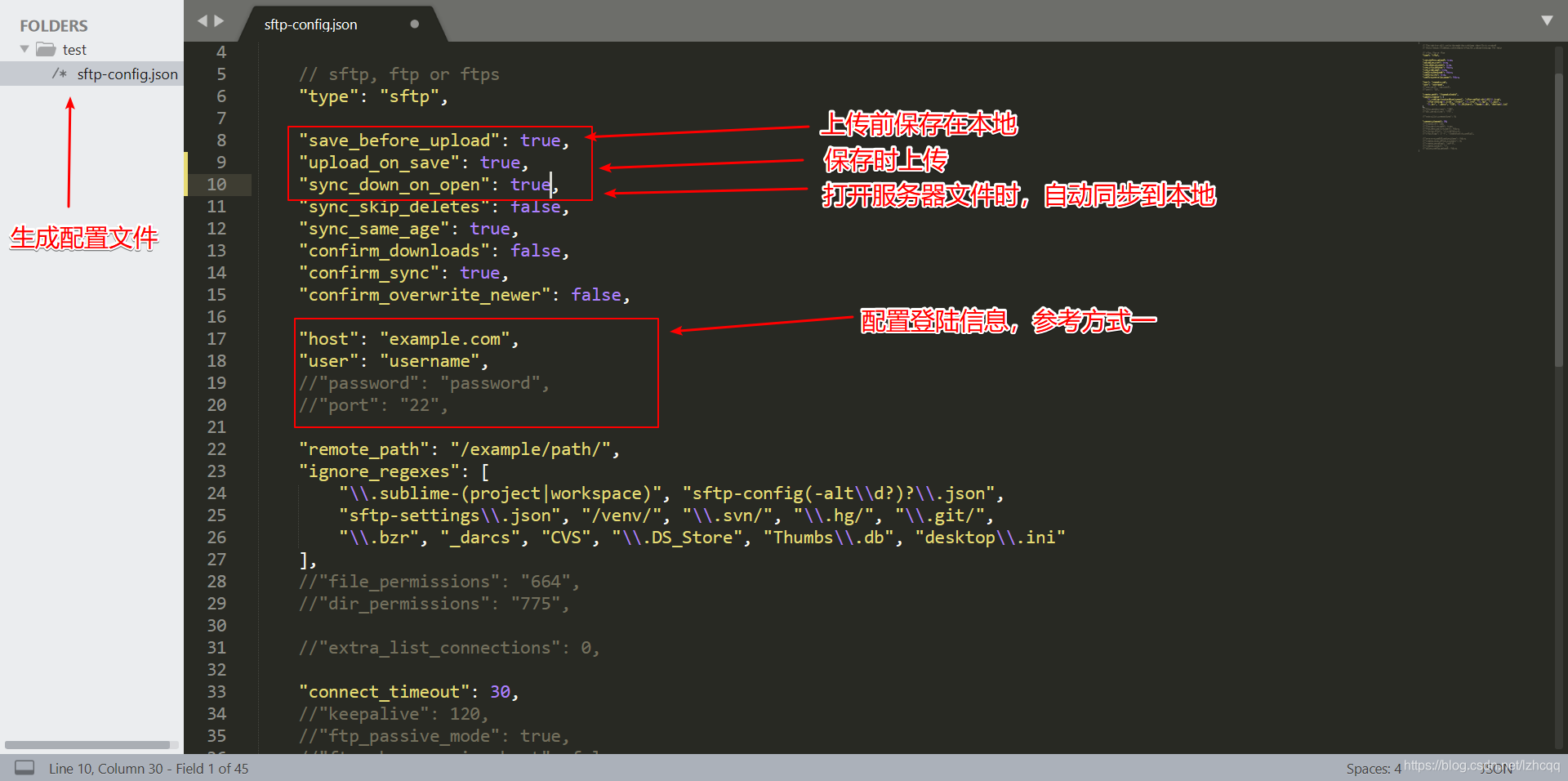Click the sidebar horizontal scrollbar
This screenshot has width=1568, height=781.
[x=87, y=745]
